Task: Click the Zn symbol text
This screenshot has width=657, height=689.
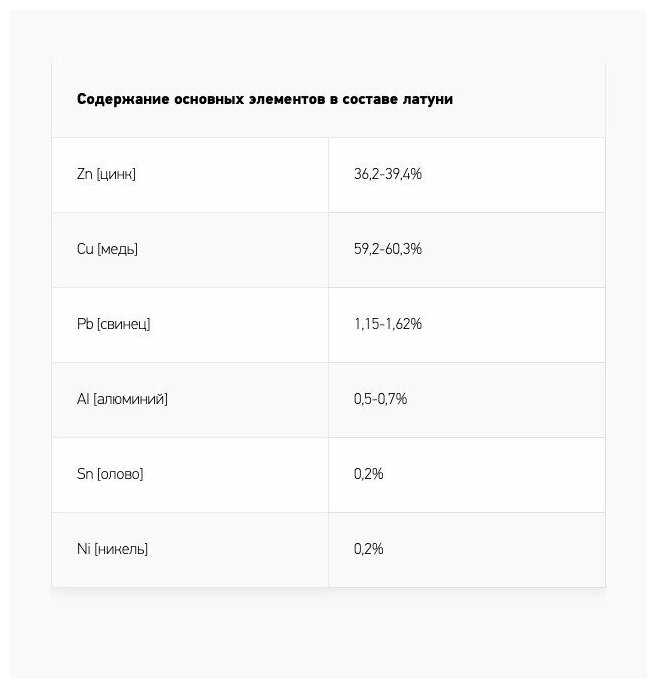Action: pos(84,174)
